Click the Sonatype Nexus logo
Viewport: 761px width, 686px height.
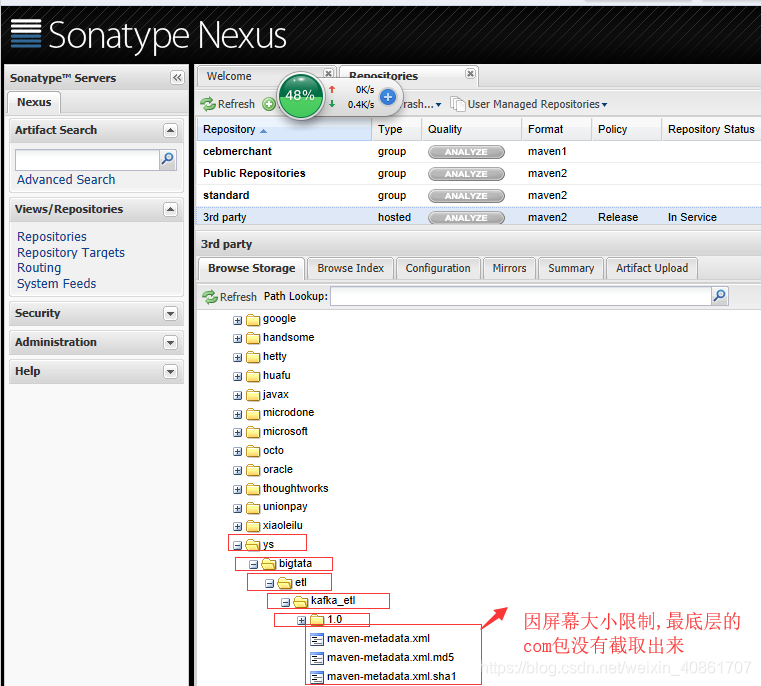tap(148, 35)
